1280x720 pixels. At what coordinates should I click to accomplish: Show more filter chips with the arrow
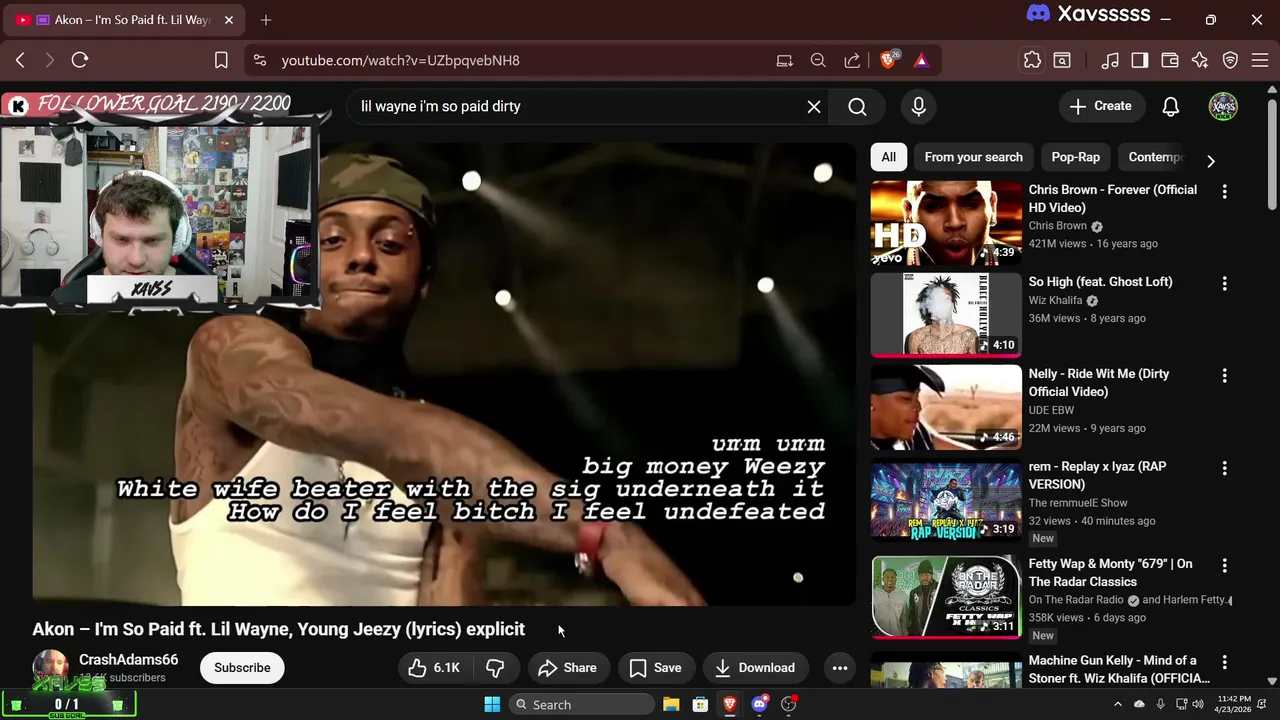coord(1211,160)
